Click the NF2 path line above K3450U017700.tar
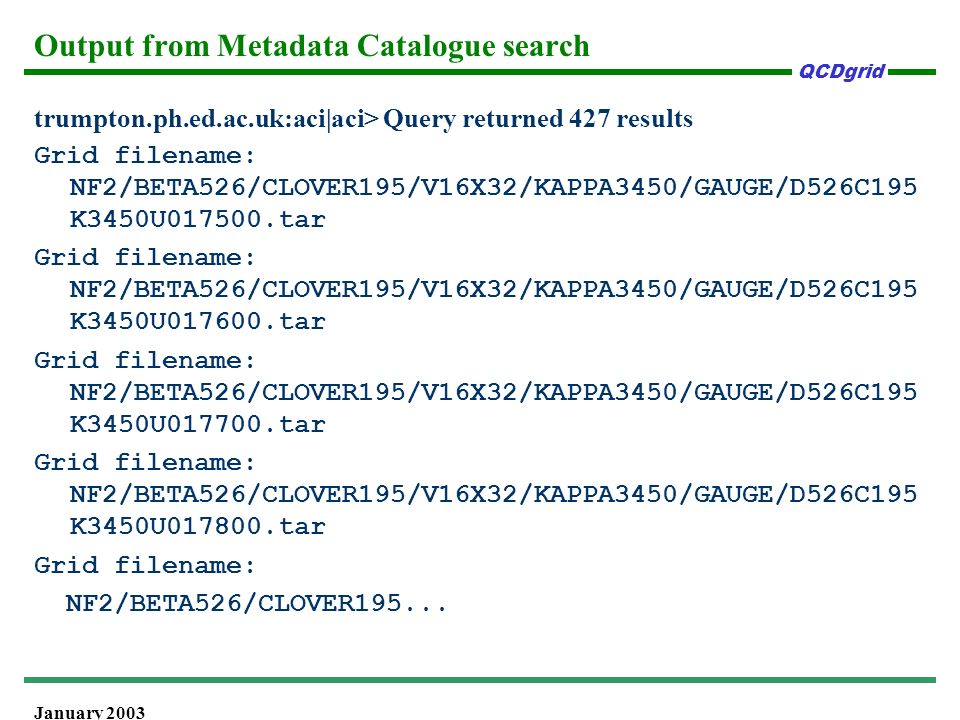 493,392
